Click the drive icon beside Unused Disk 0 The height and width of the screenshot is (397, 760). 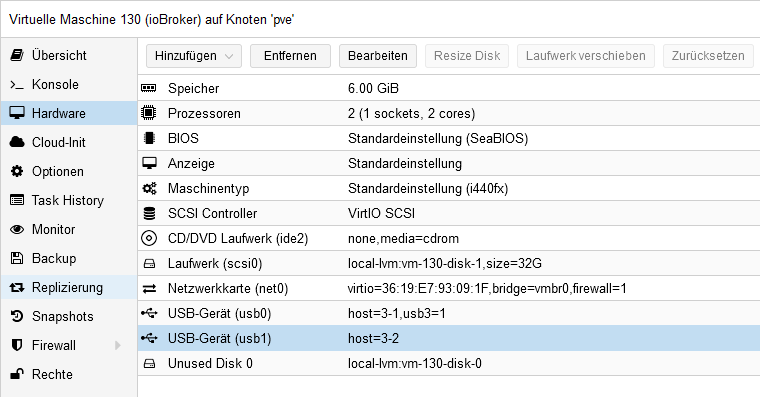pyautogui.click(x=149, y=364)
